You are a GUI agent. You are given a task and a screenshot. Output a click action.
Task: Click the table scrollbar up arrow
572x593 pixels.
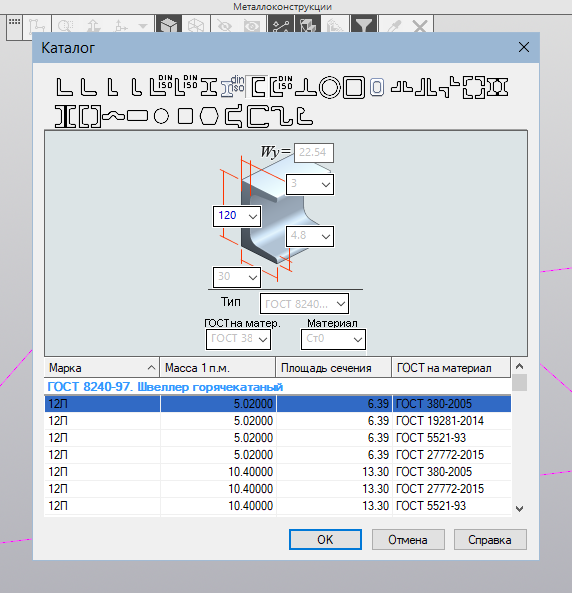coord(519,366)
